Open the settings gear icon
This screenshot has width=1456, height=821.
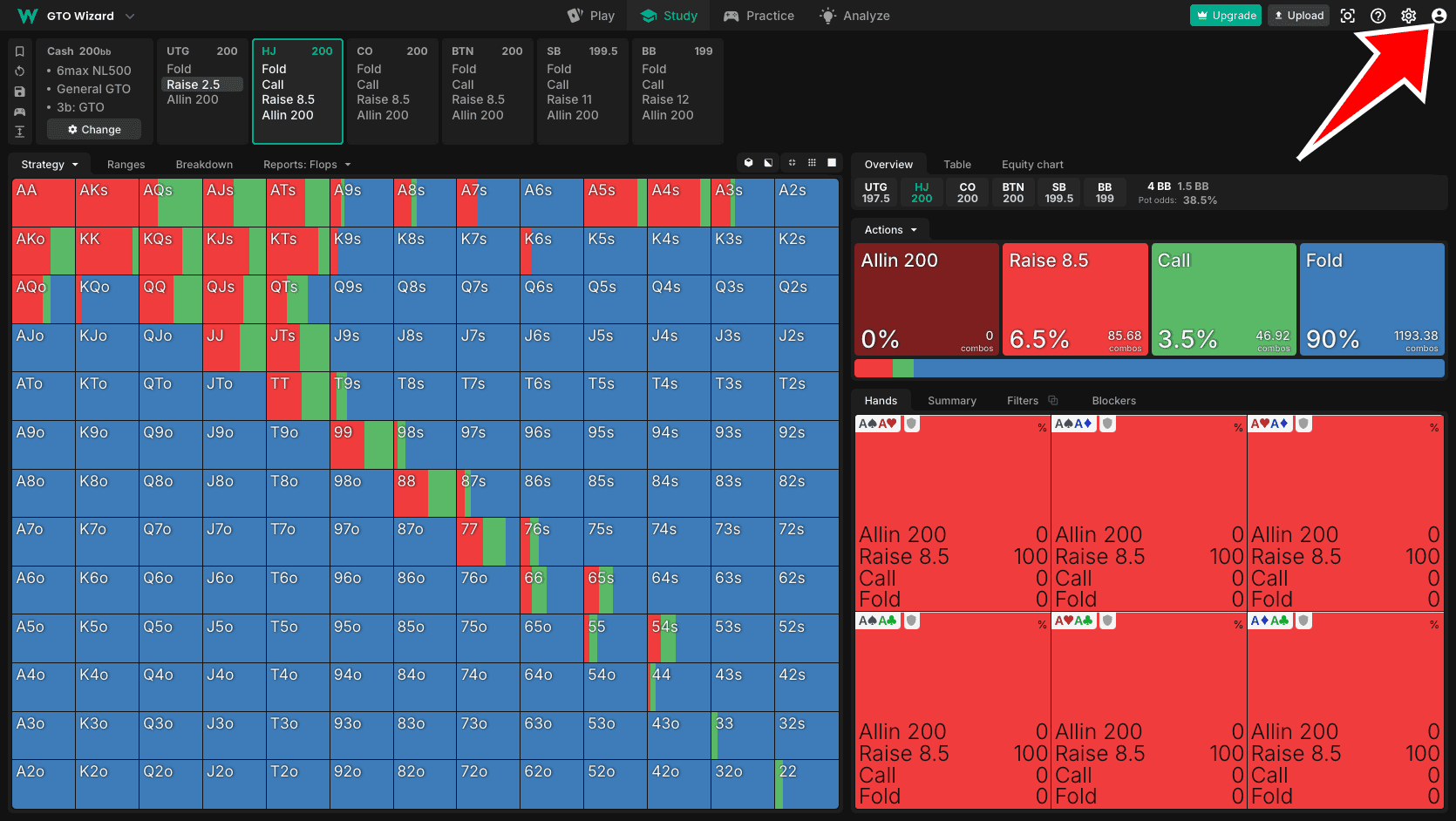(1408, 16)
